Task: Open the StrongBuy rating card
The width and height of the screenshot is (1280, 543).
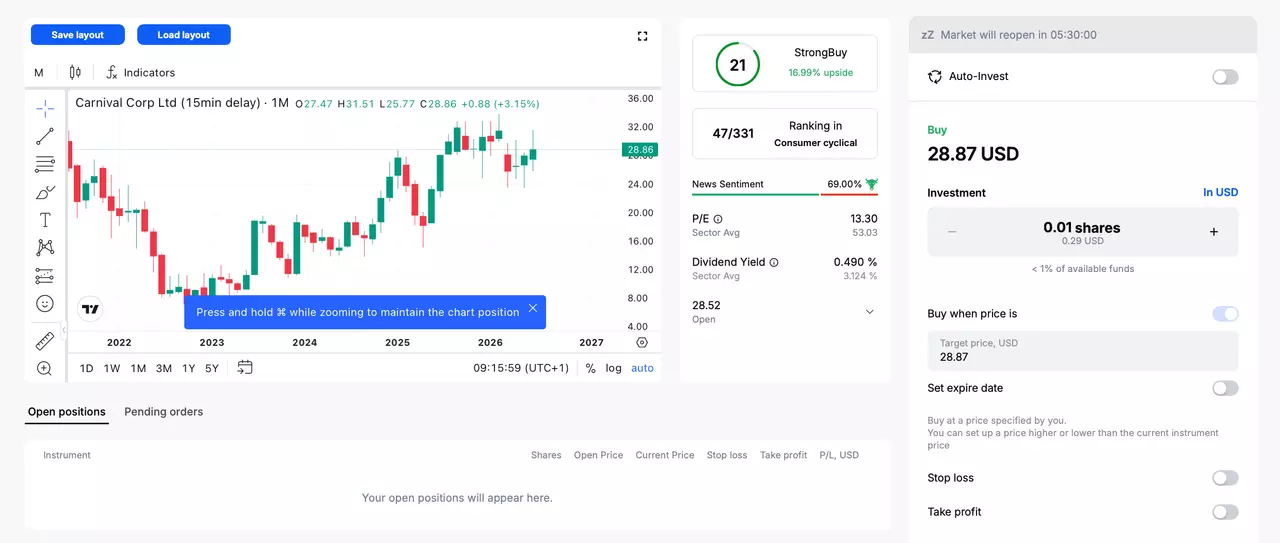Action: pyautogui.click(x=785, y=65)
